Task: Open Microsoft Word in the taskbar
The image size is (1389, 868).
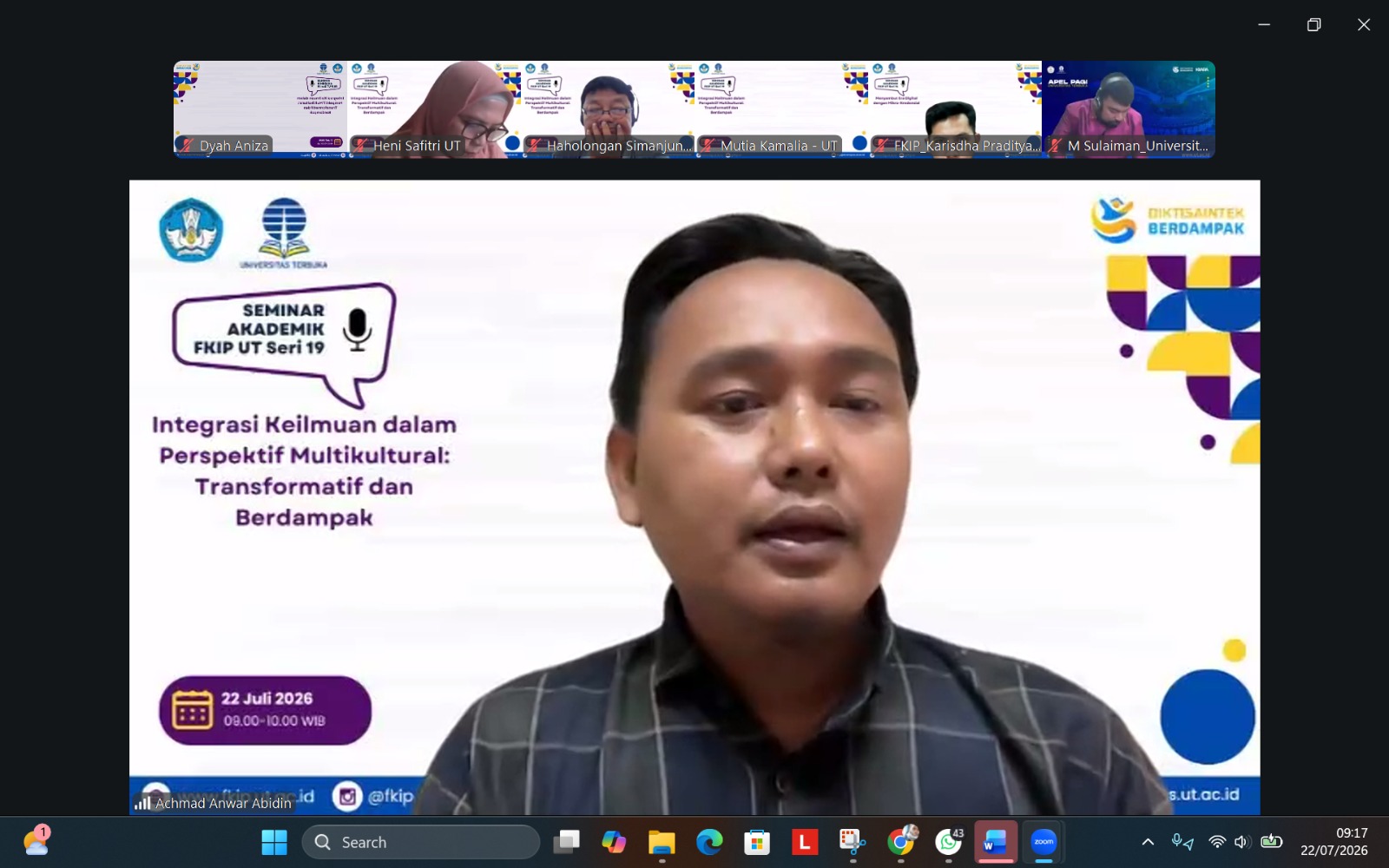Action: 995,842
